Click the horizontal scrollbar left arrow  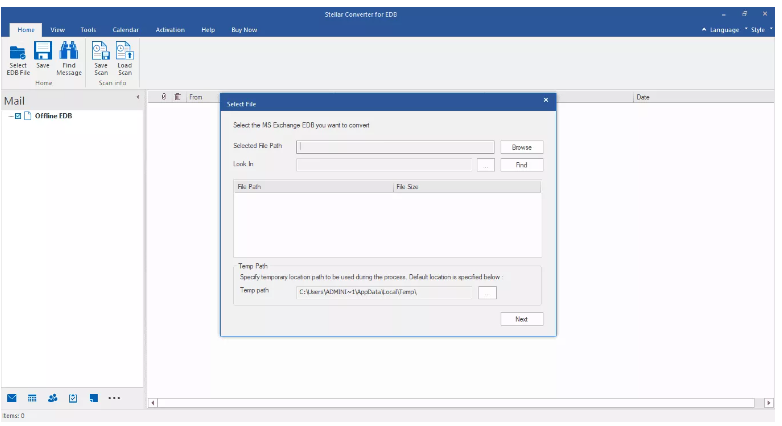coord(153,403)
